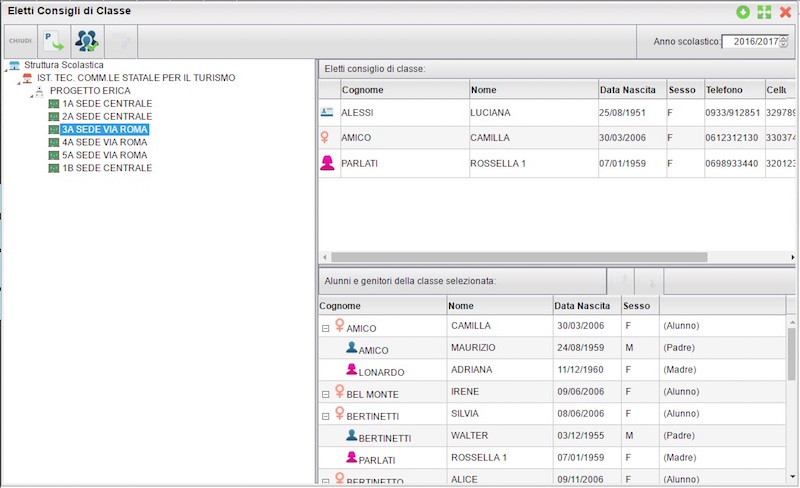Click the greyed move-up arrow button
The height and width of the screenshot is (488, 800).
621,281
